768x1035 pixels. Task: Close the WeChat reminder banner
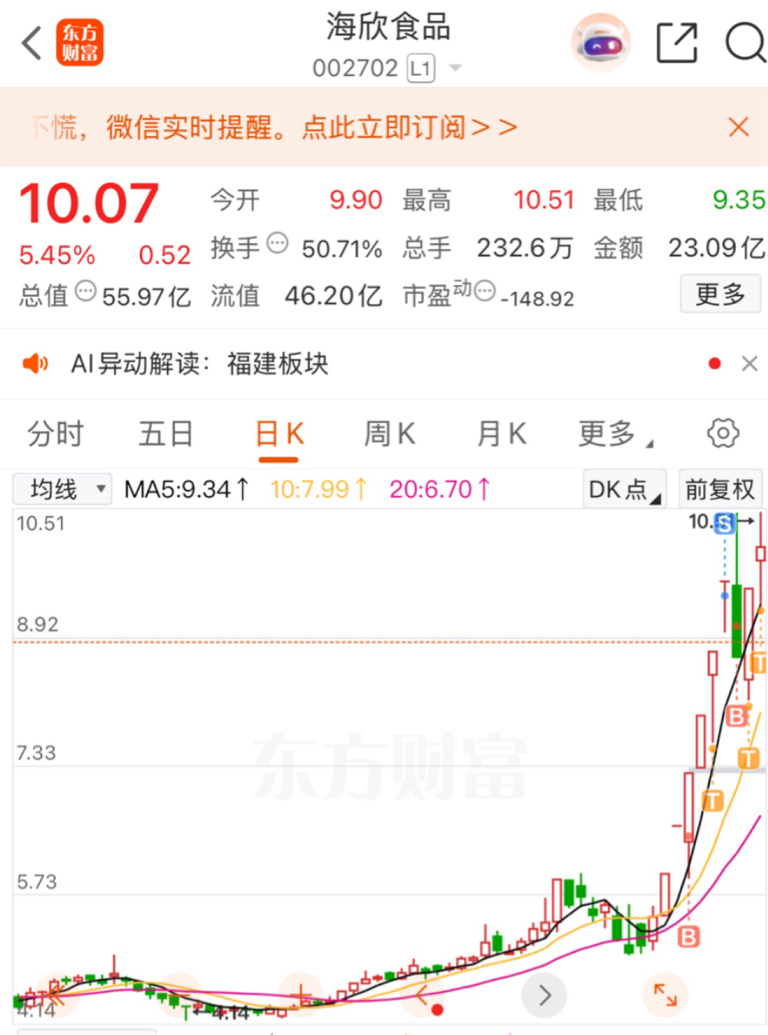tap(738, 126)
